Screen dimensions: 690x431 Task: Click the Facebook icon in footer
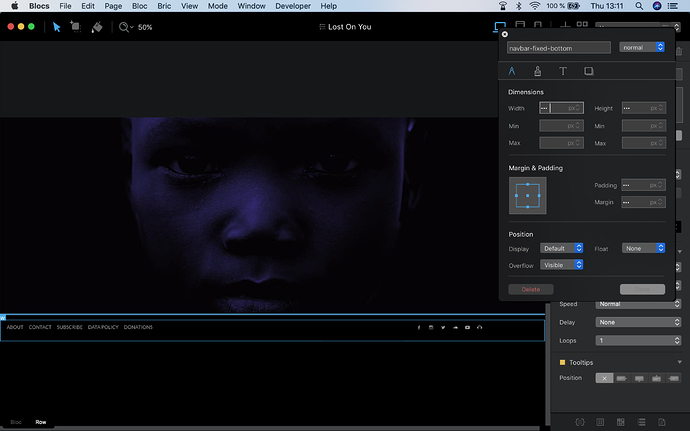point(418,327)
